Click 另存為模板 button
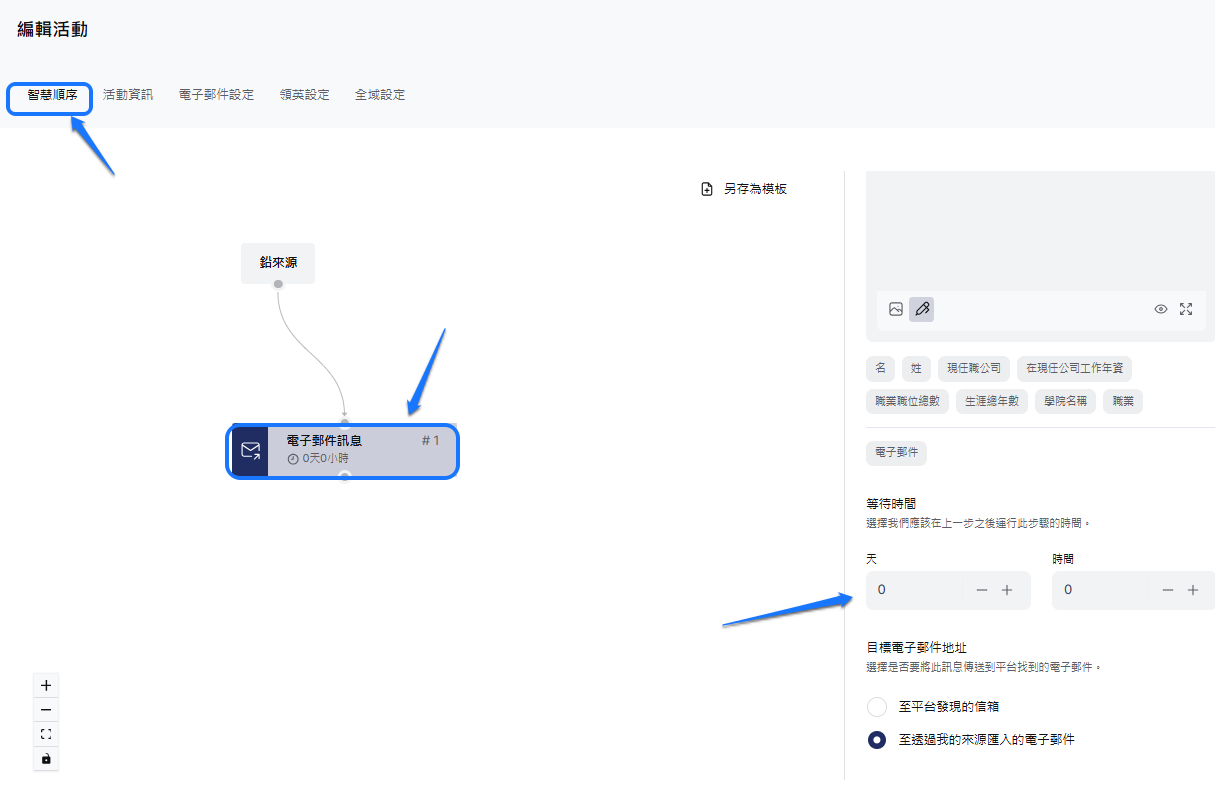Viewport: 1215px width, 793px height. coord(745,188)
